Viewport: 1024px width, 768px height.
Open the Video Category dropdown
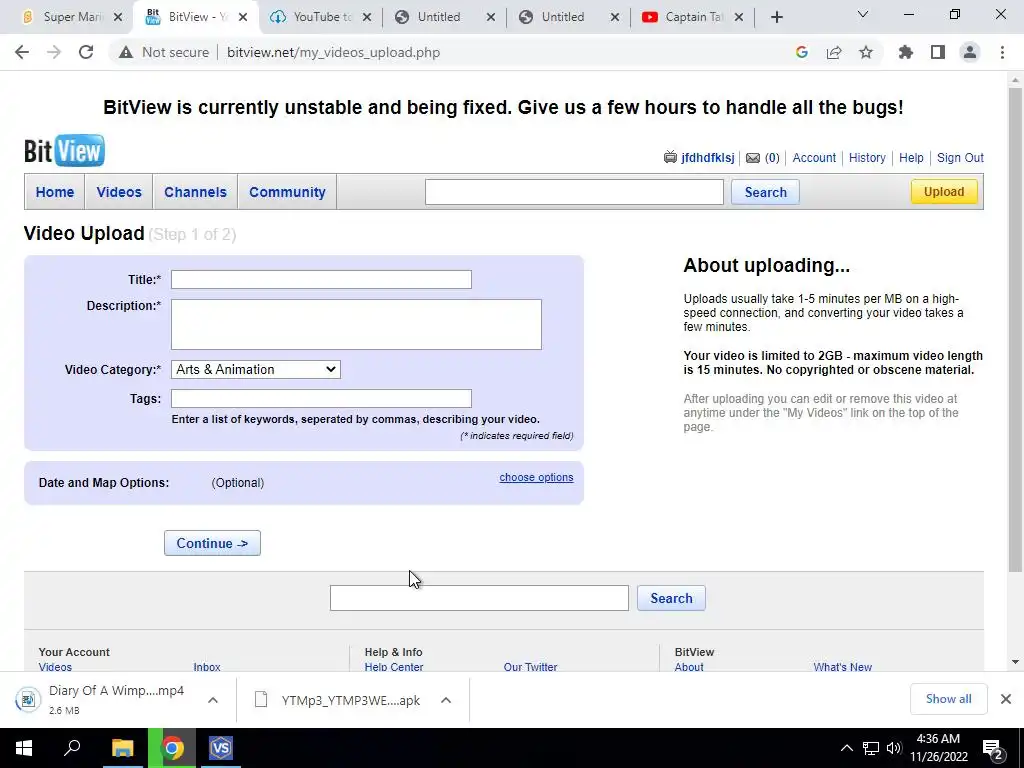click(x=255, y=370)
